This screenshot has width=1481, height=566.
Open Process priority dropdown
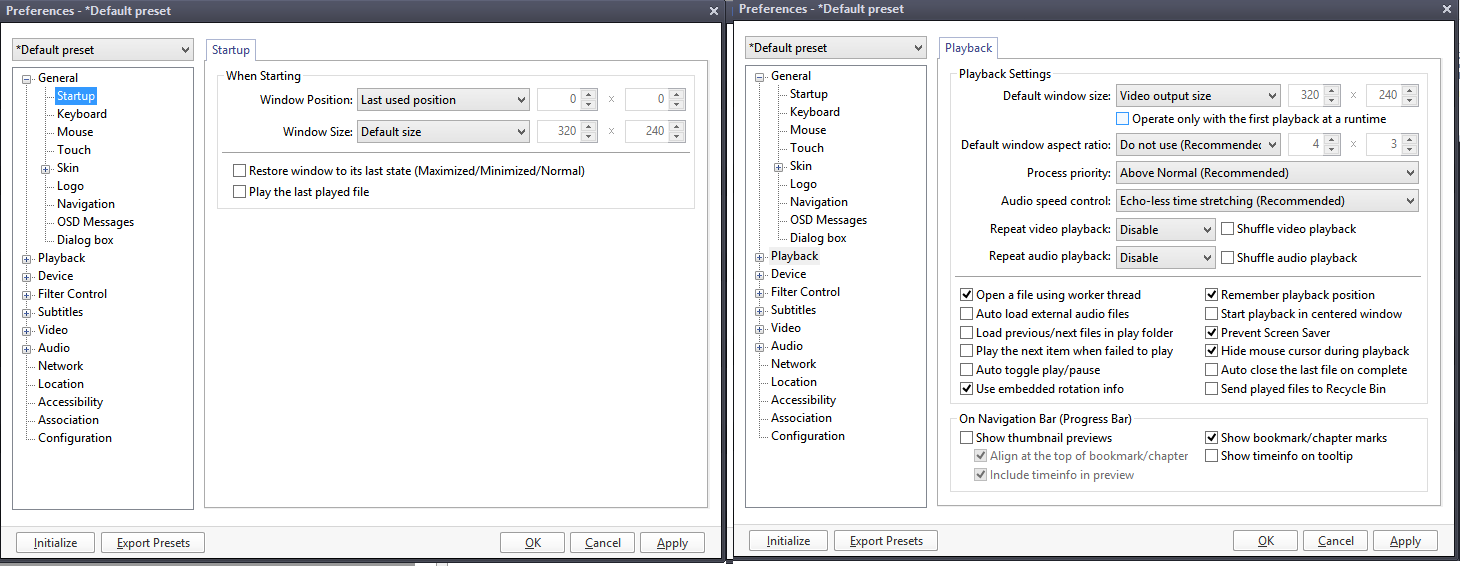(x=1267, y=173)
